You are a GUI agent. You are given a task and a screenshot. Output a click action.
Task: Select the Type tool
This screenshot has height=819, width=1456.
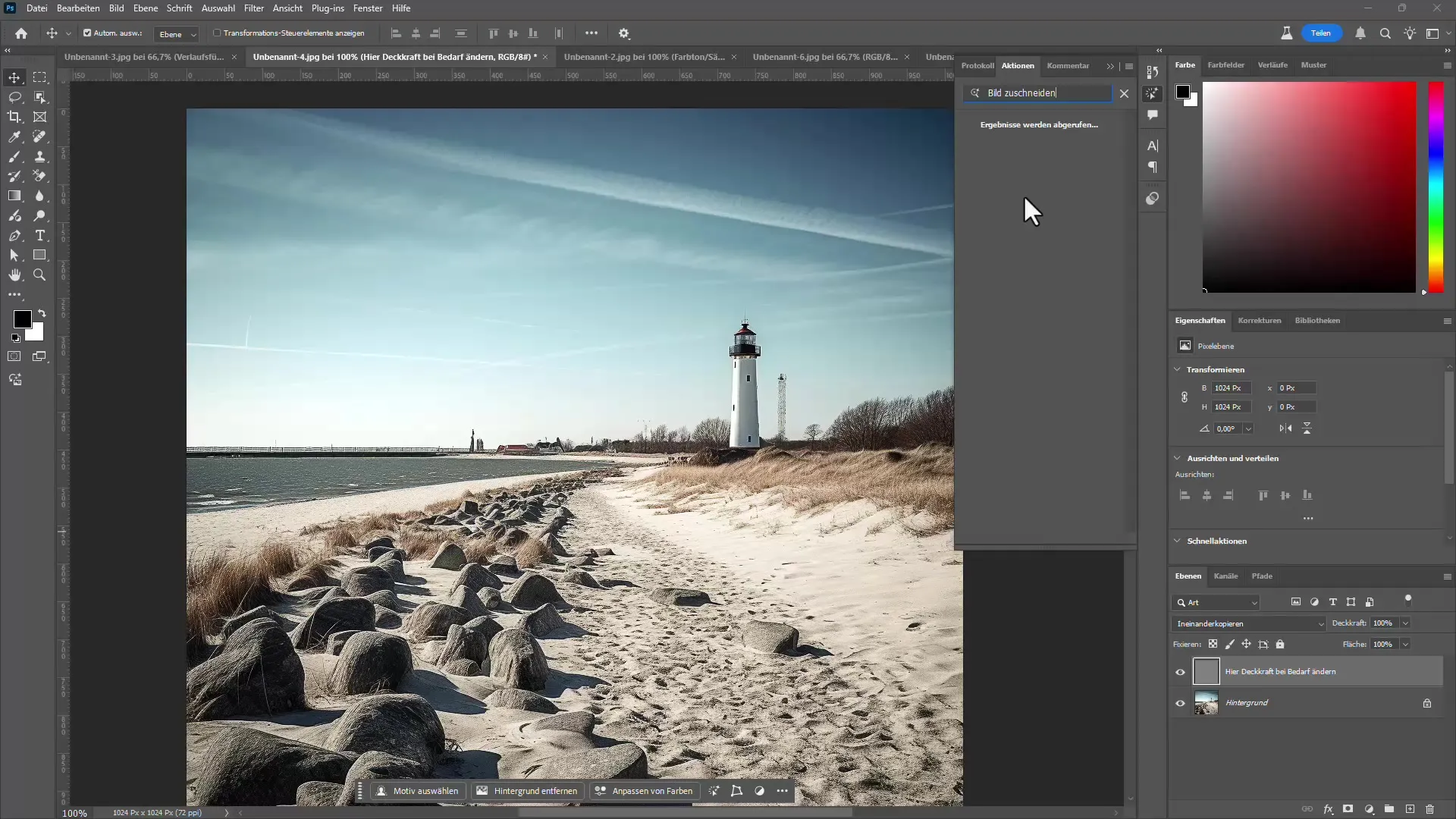[x=40, y=235]
